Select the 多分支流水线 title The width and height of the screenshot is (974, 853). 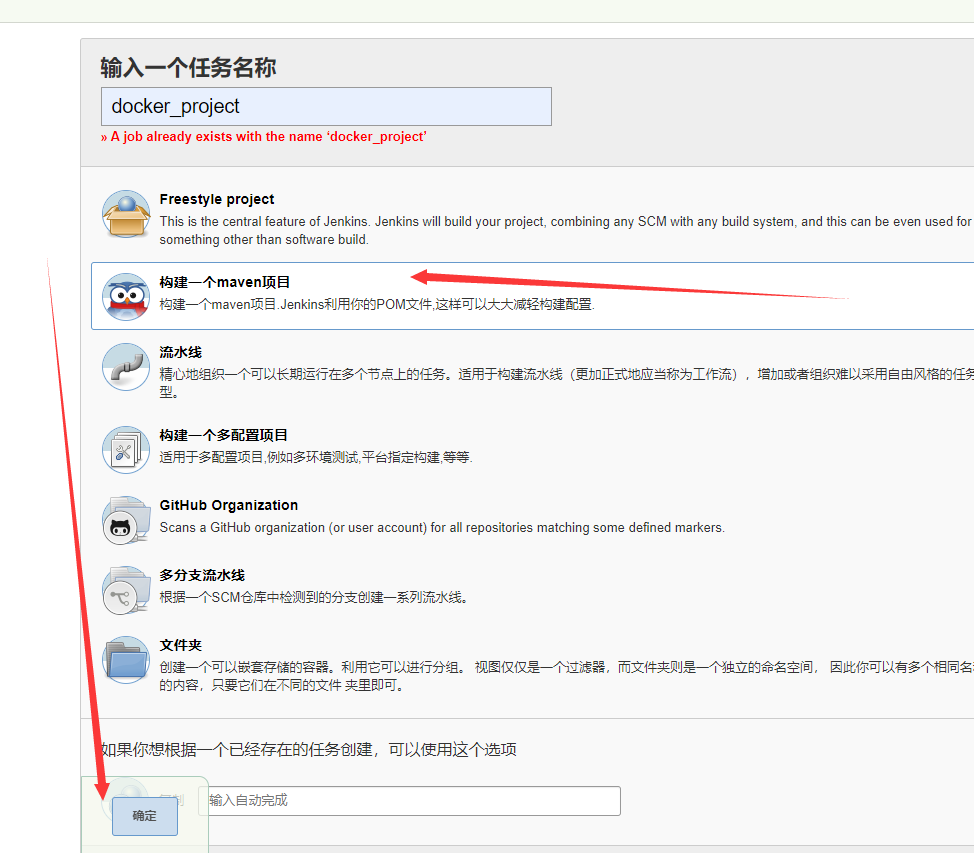(x=202, y=575)
